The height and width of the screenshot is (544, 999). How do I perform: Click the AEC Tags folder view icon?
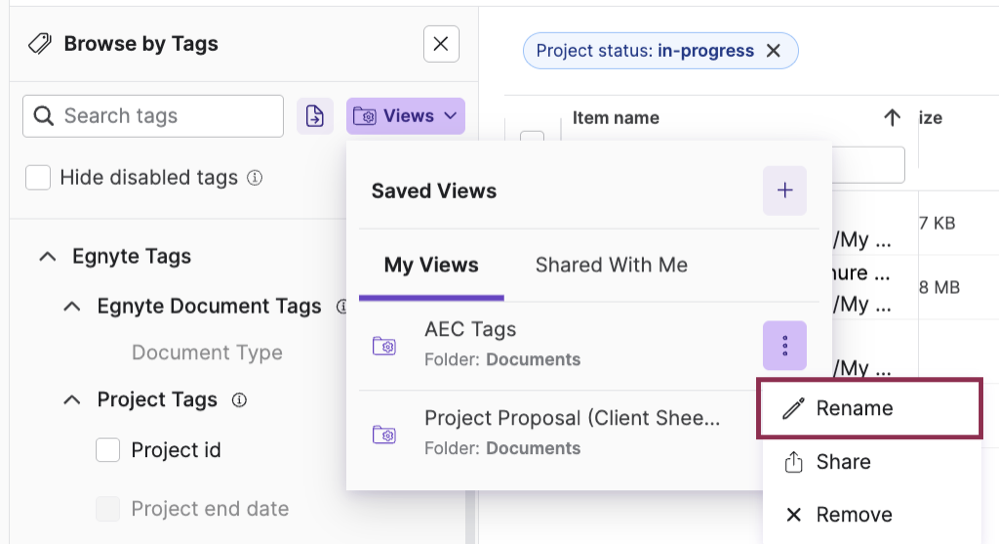click(384, 346)
